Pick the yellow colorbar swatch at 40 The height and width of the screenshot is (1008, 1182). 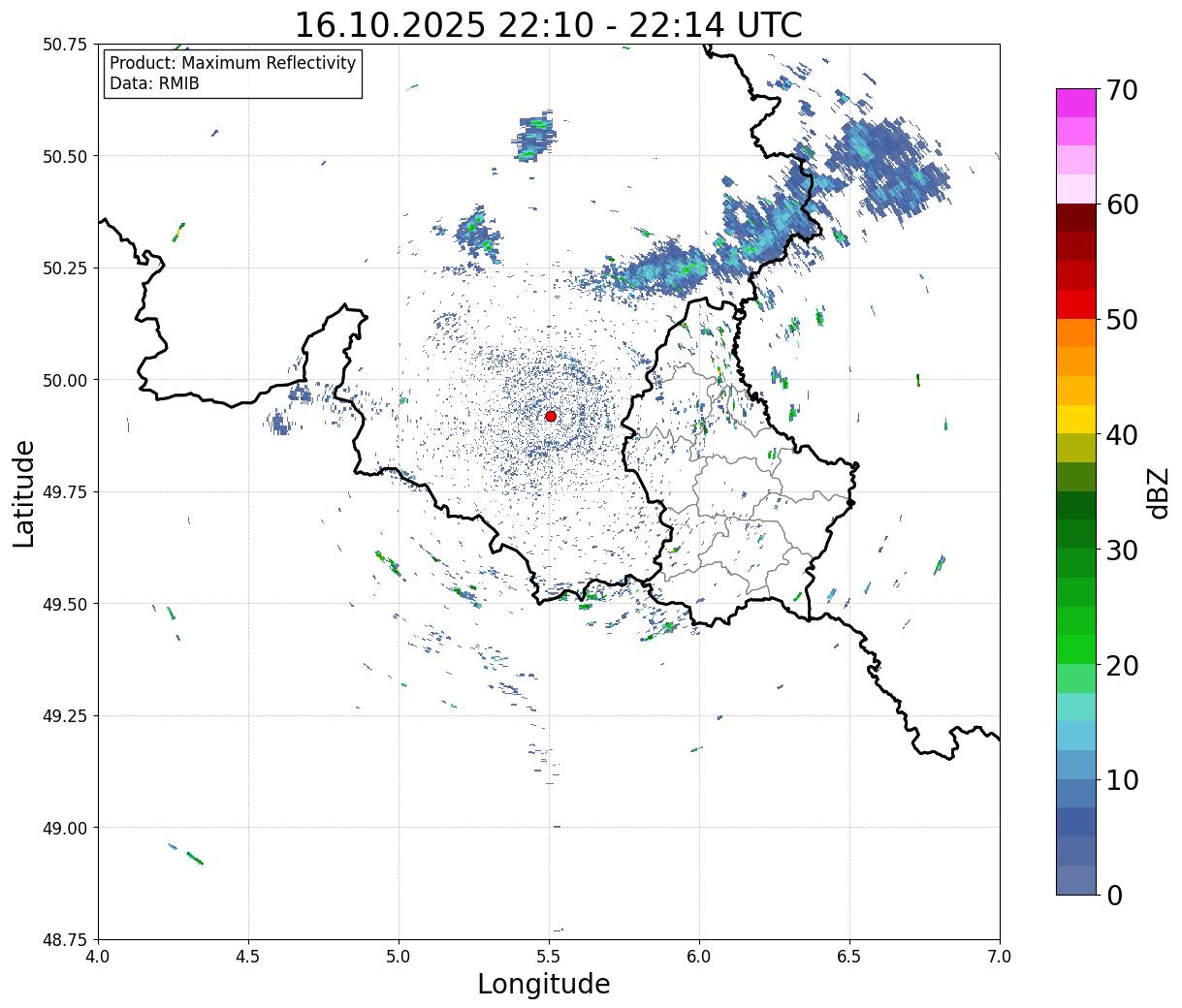pos(1076,419)
